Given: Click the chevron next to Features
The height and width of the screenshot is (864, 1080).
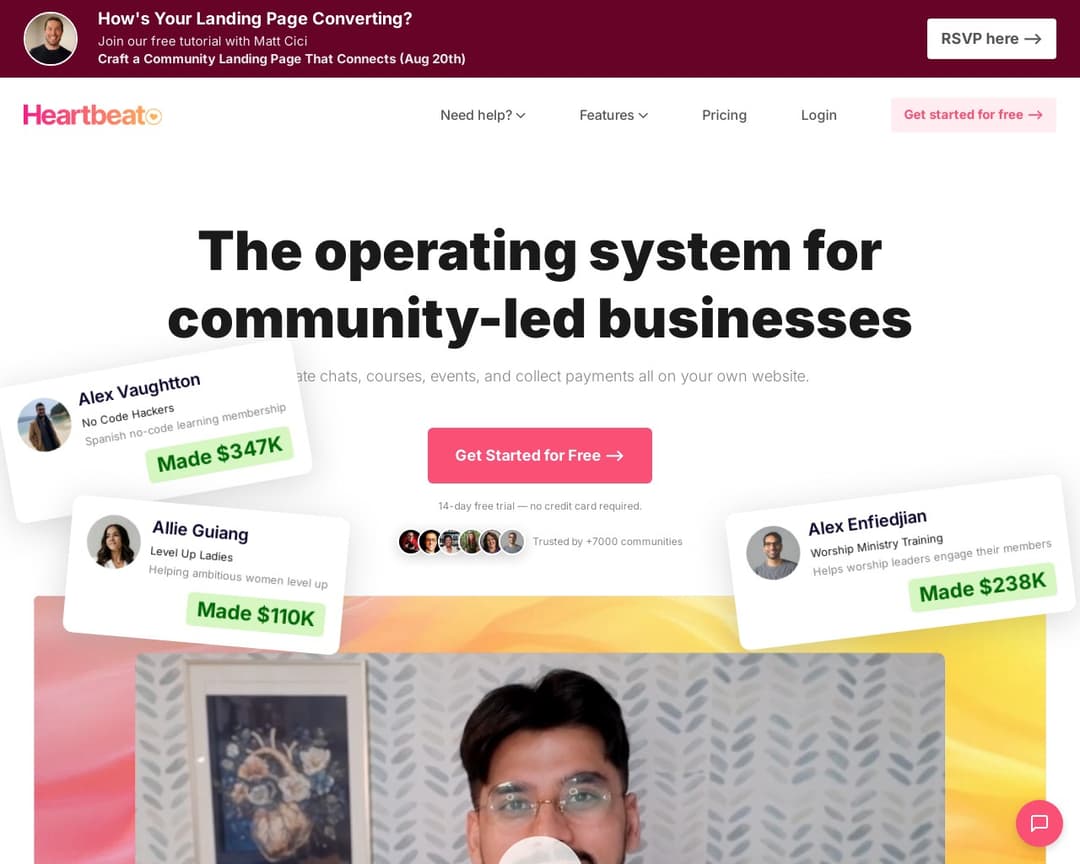Looking at the screenshot, I should (643, 116).
